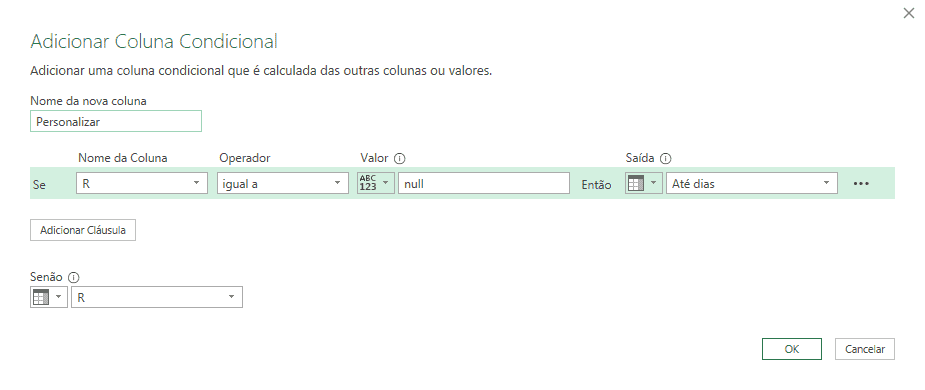Confirm with the OK button
The width and height of the screenshot is (925, 390).
pos(792,349)
